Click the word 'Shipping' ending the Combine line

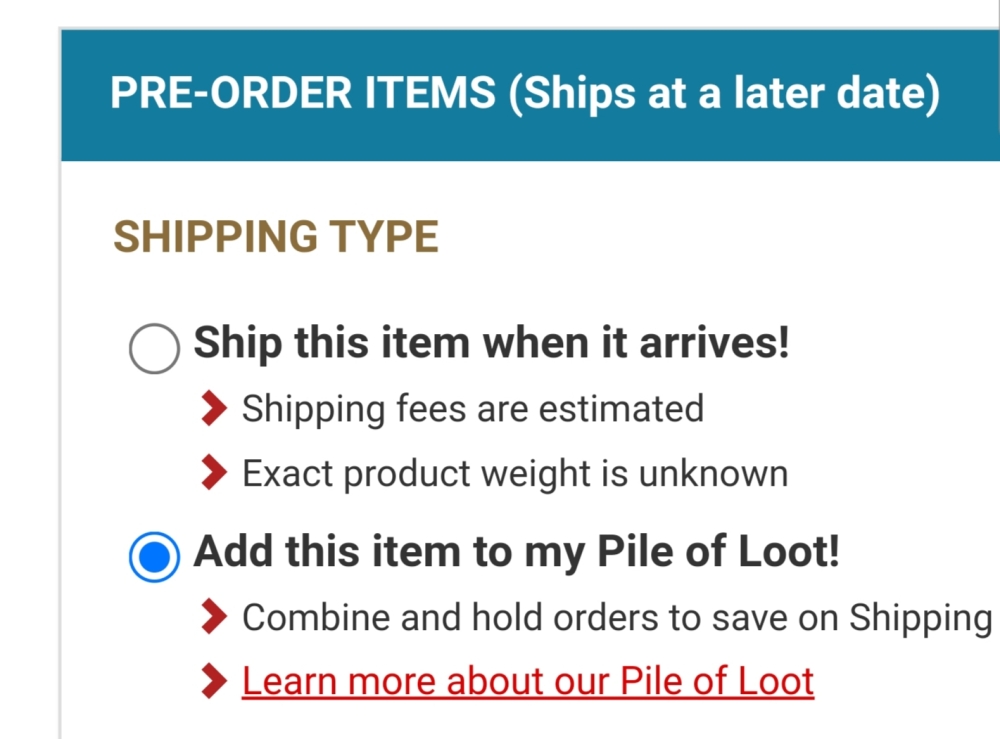(x=920, y=618)
